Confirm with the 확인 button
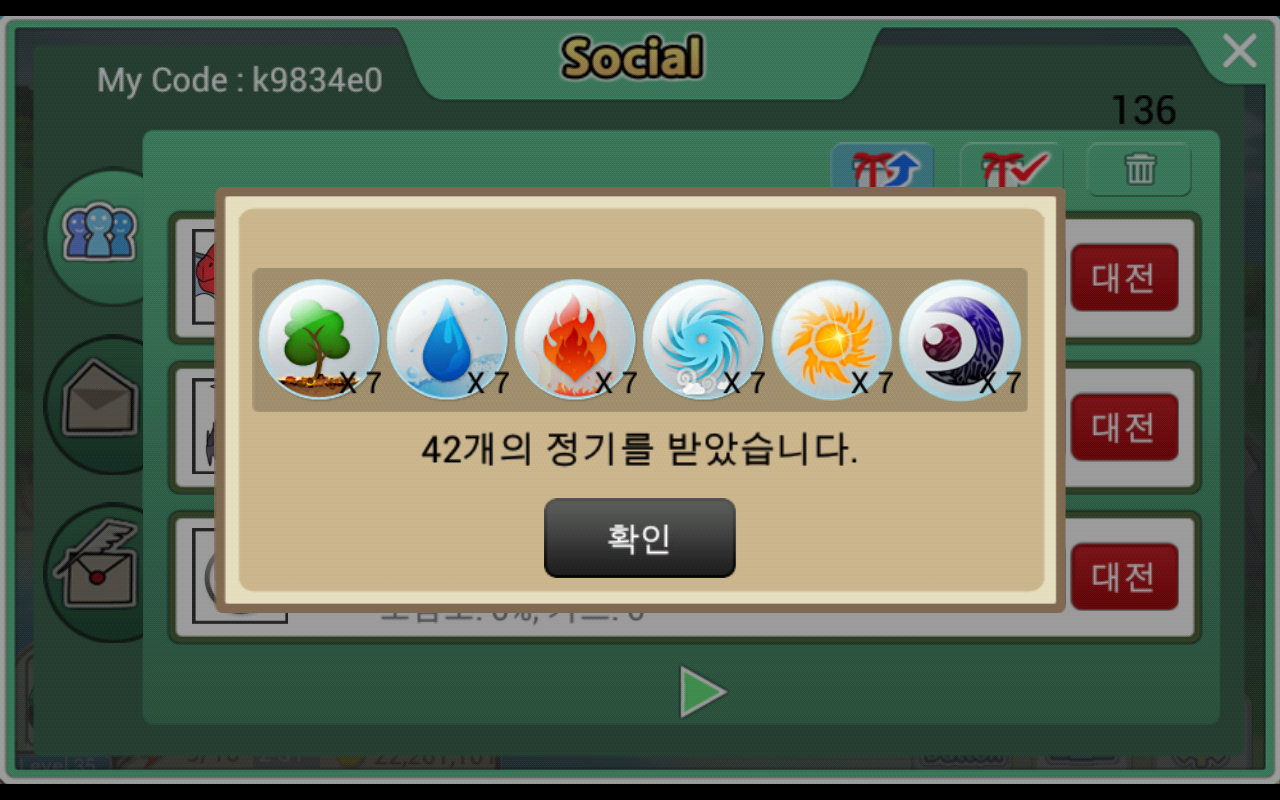This screenshot has height=800, width=1280. coord(640,538)
